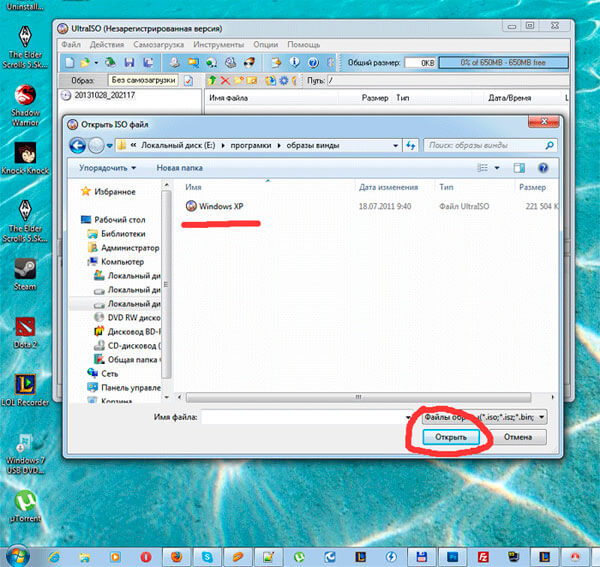Click the green Up folder arrow icon
This screenshot has width=600, height=567.
pyautogui.click(x=212, y=80)
